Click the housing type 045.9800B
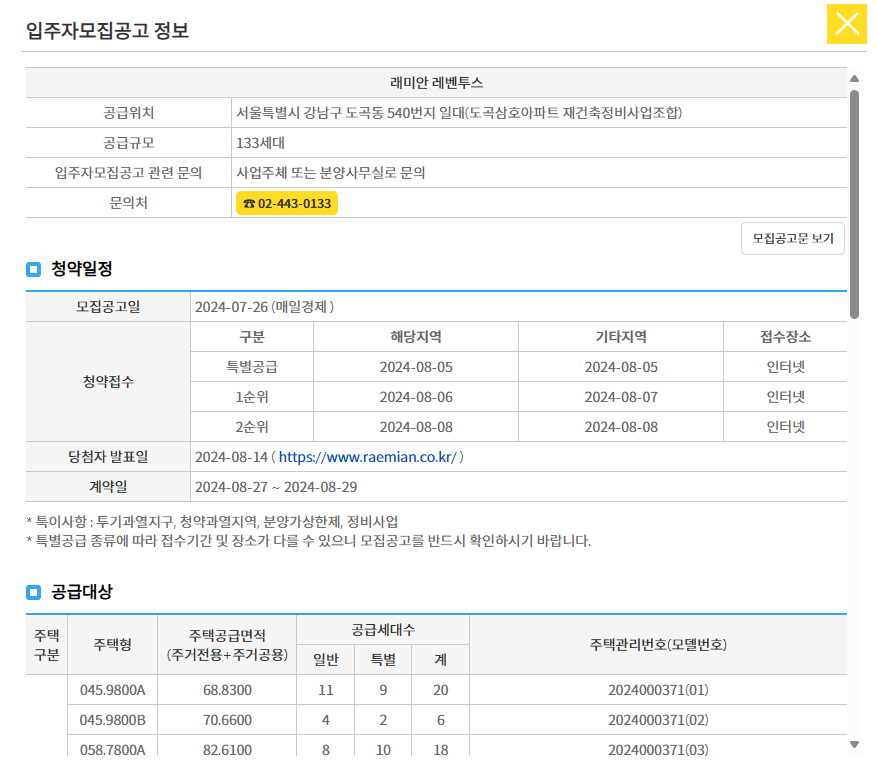Screen dimensions: 877x768 pyautogui.click(x=112, y=720)
